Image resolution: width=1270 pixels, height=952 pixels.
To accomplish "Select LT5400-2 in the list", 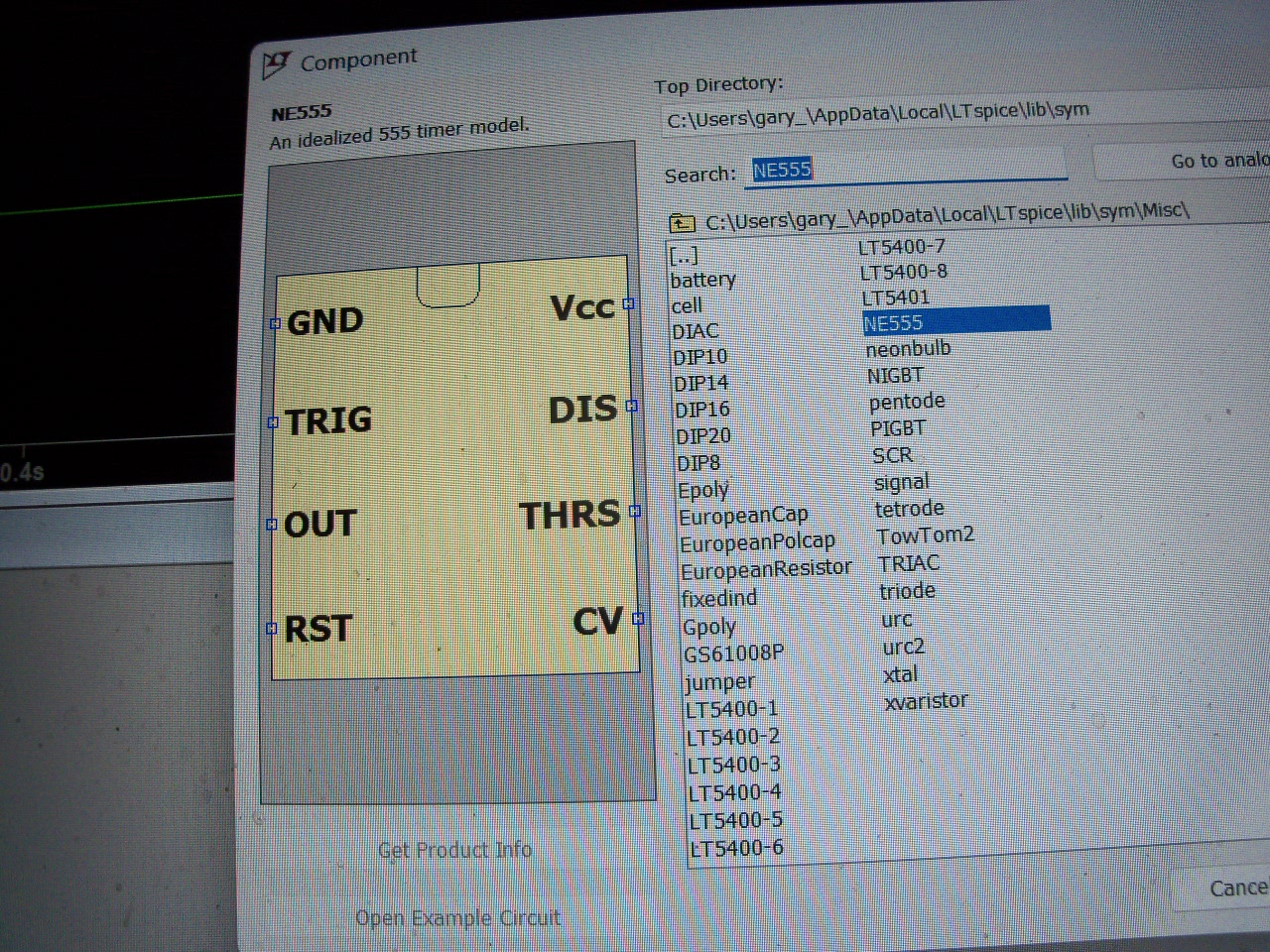I will pyautogui.click(x=733, y=737).
